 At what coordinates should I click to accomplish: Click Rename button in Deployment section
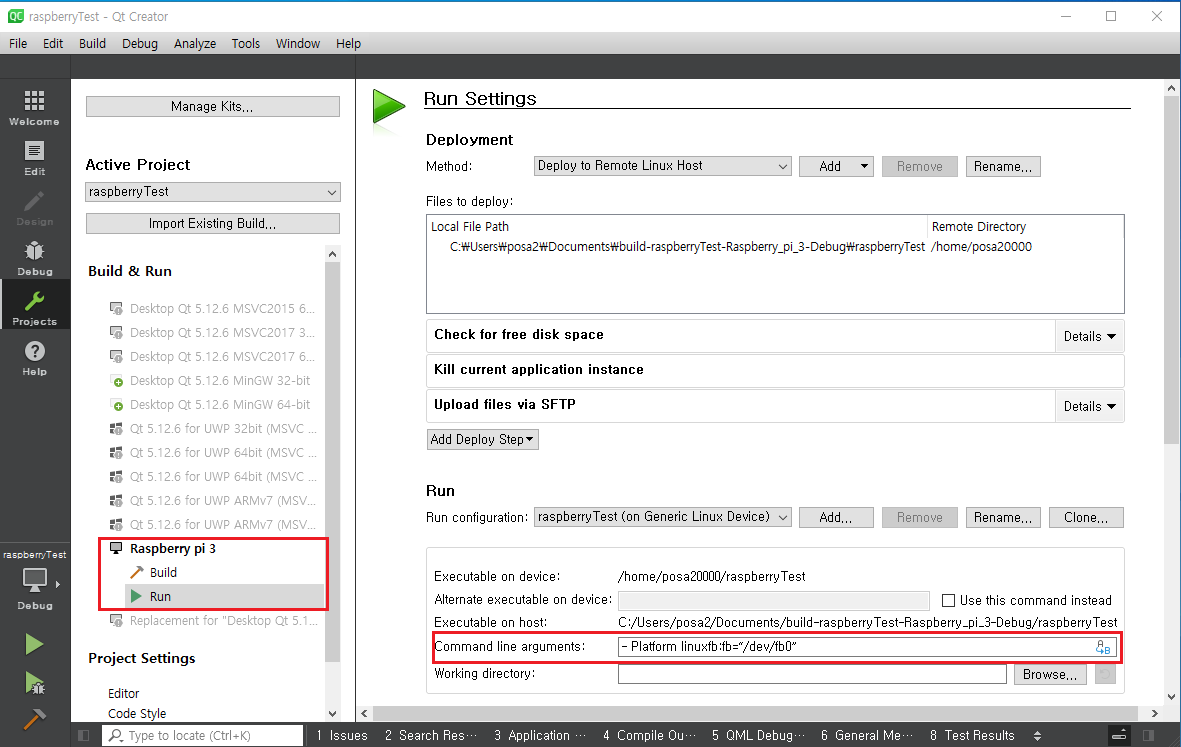(1002, 166)
